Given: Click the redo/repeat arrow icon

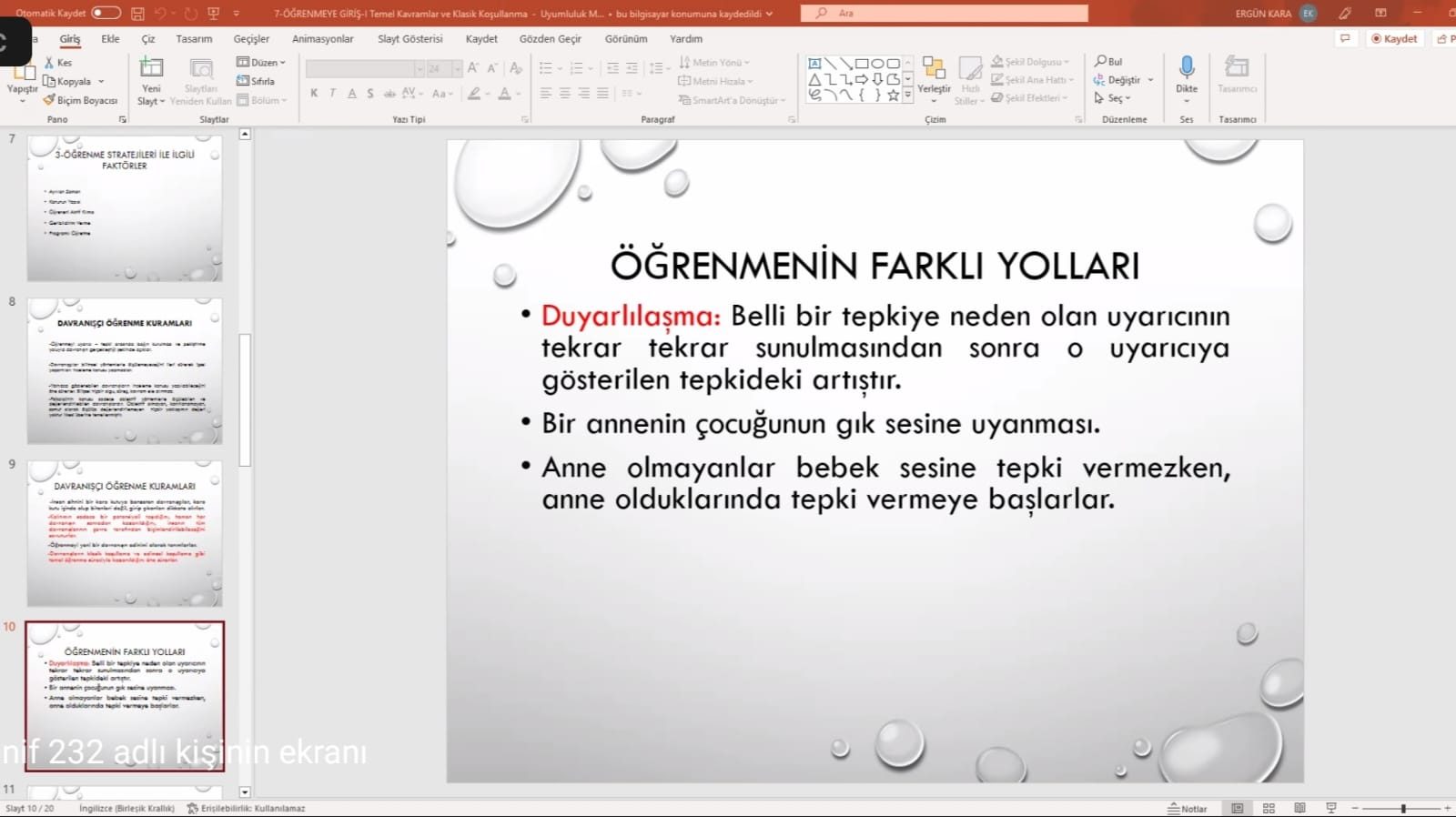Looking at the screenshot, I should [x=191, y=14].
